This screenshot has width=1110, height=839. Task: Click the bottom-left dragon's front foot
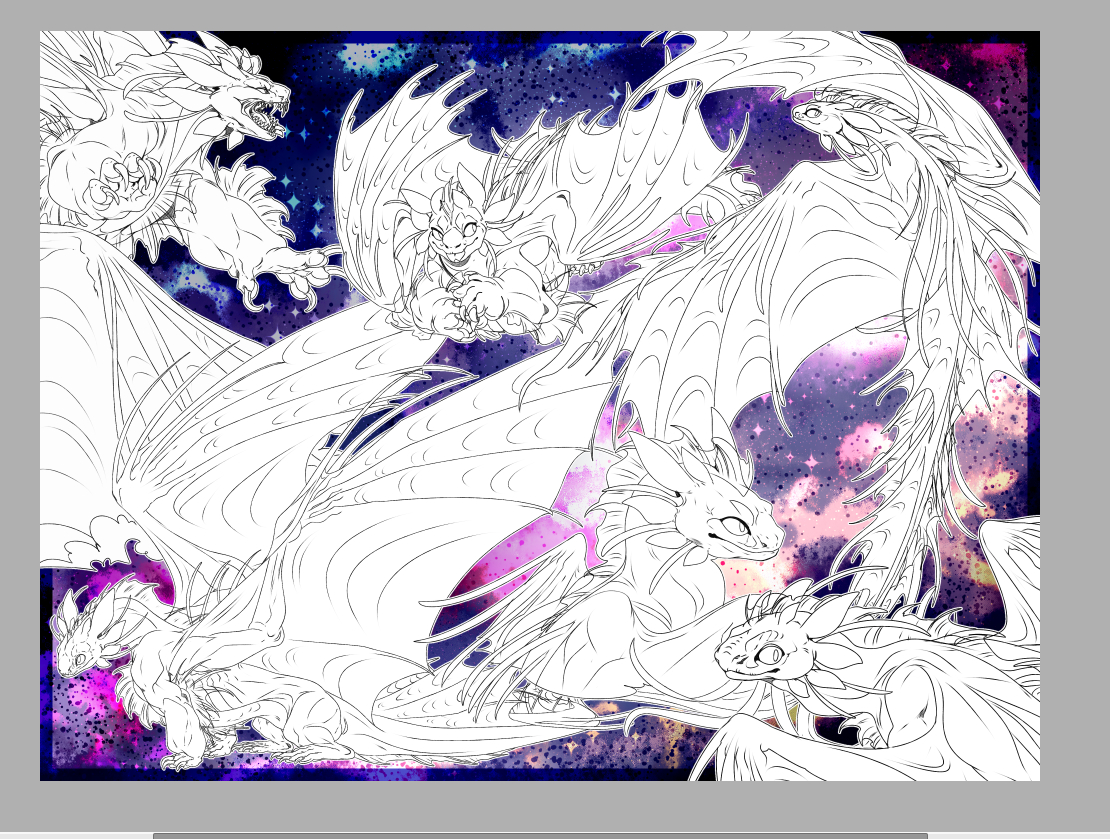pos(180,762)
